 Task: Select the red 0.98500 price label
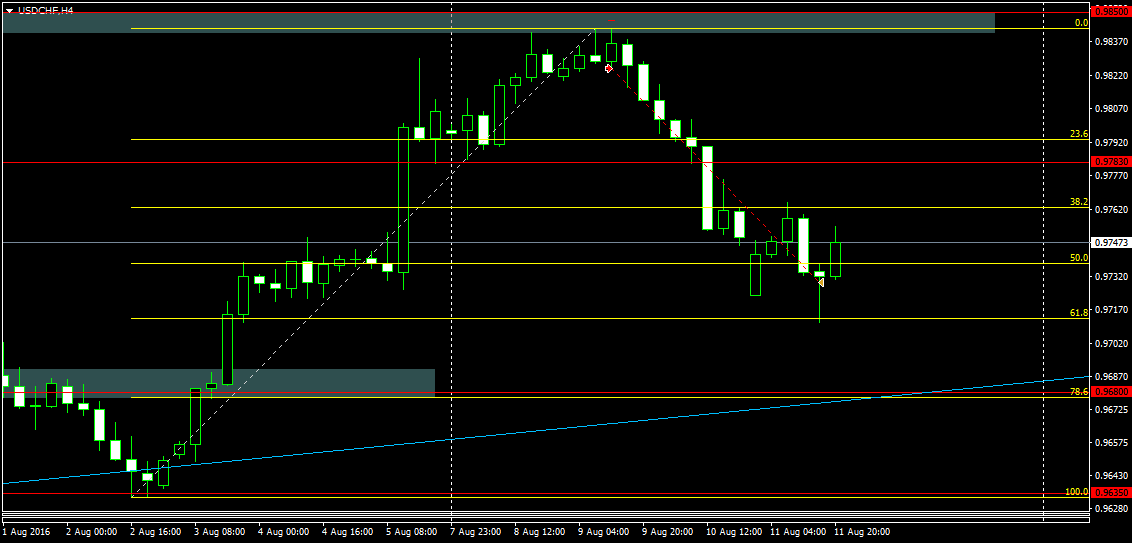point(1112,12)
